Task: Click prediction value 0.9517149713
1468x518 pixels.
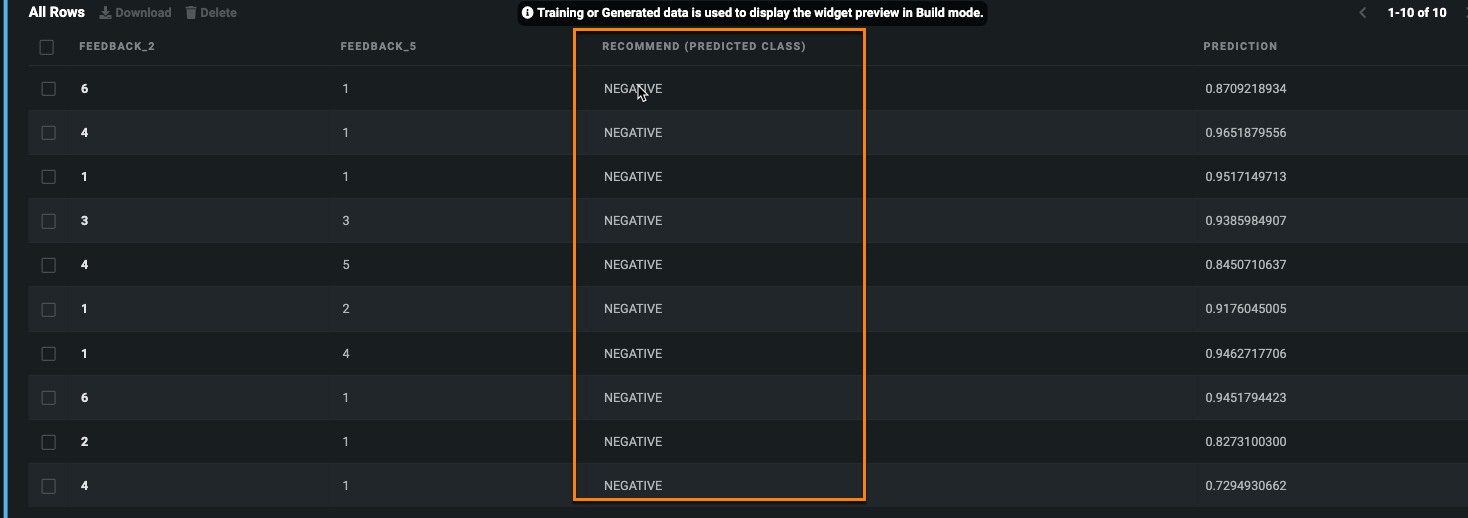Action: (1245, 177)
